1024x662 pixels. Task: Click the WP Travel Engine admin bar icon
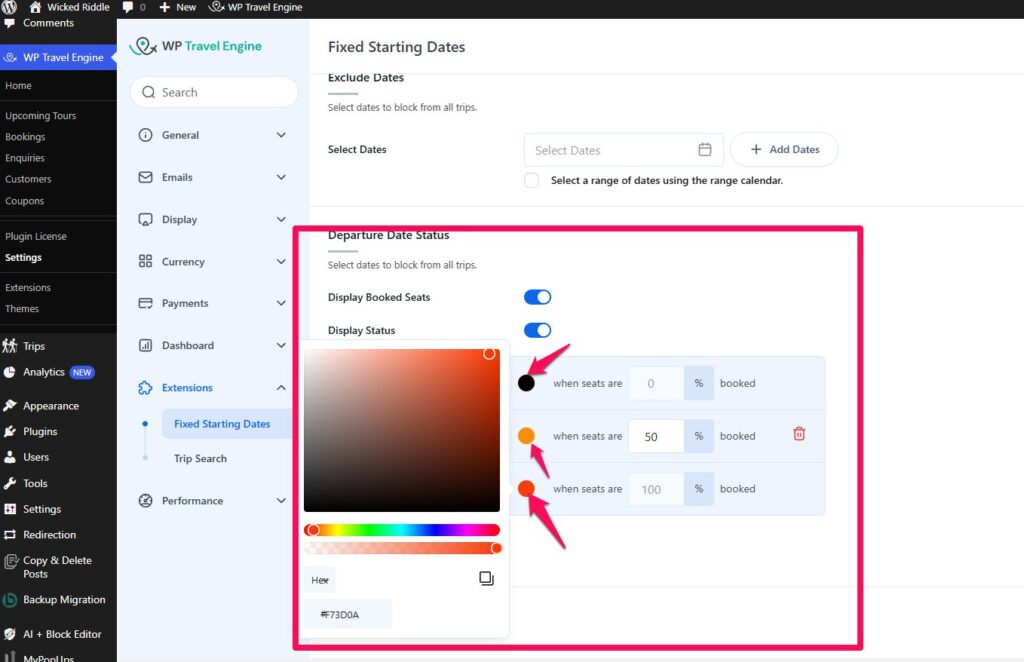(x=216, y=7)
